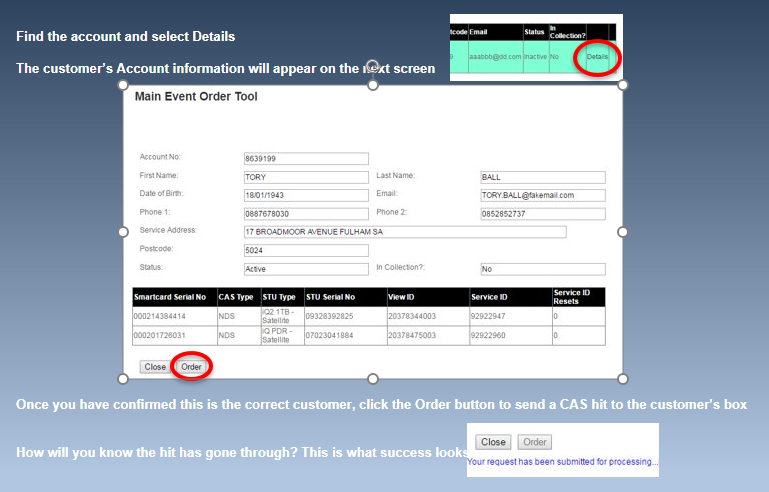Click the 'In Collection?' header in account list snippet
The image size is (769, 492).
tap(567, 32)
